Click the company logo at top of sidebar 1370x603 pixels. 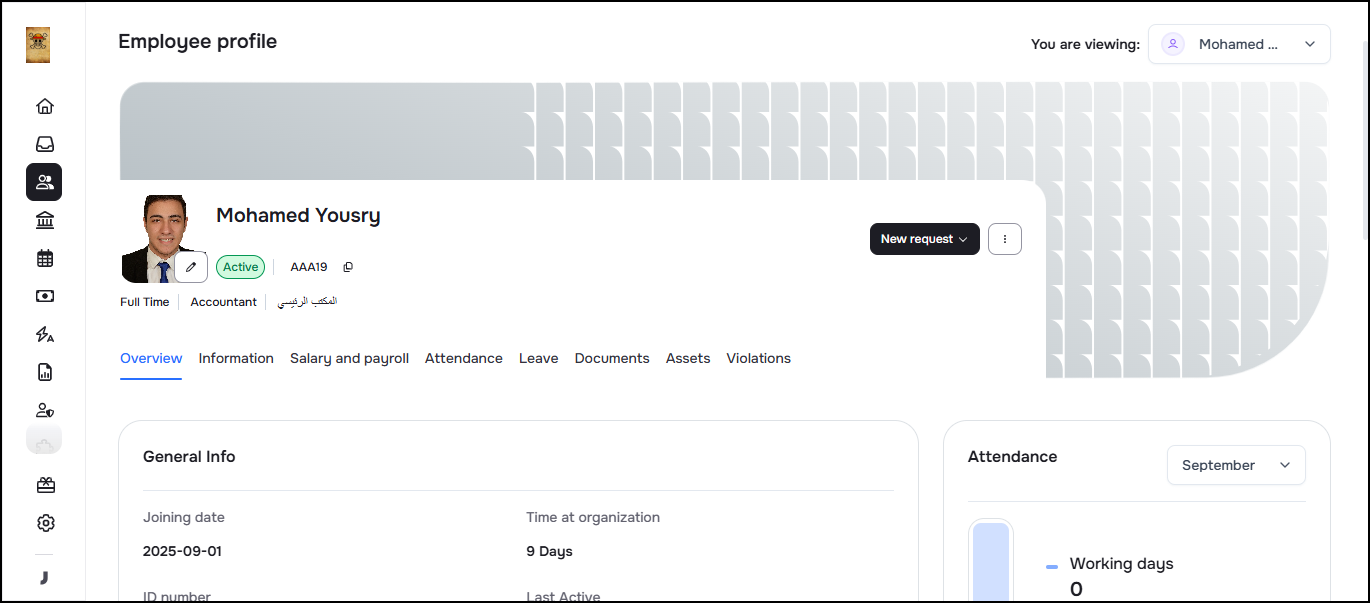(38, 45)
